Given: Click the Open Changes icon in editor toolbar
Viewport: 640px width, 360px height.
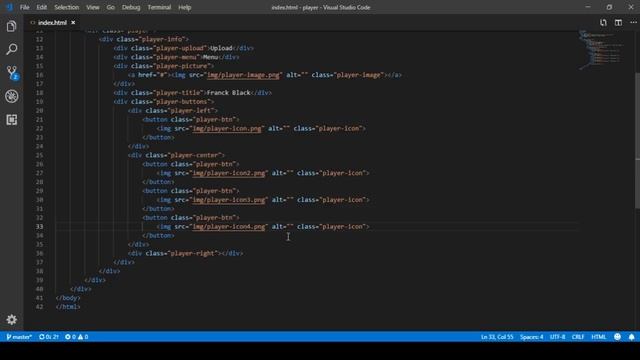Looking at the screenshot, I should point(603,23).
